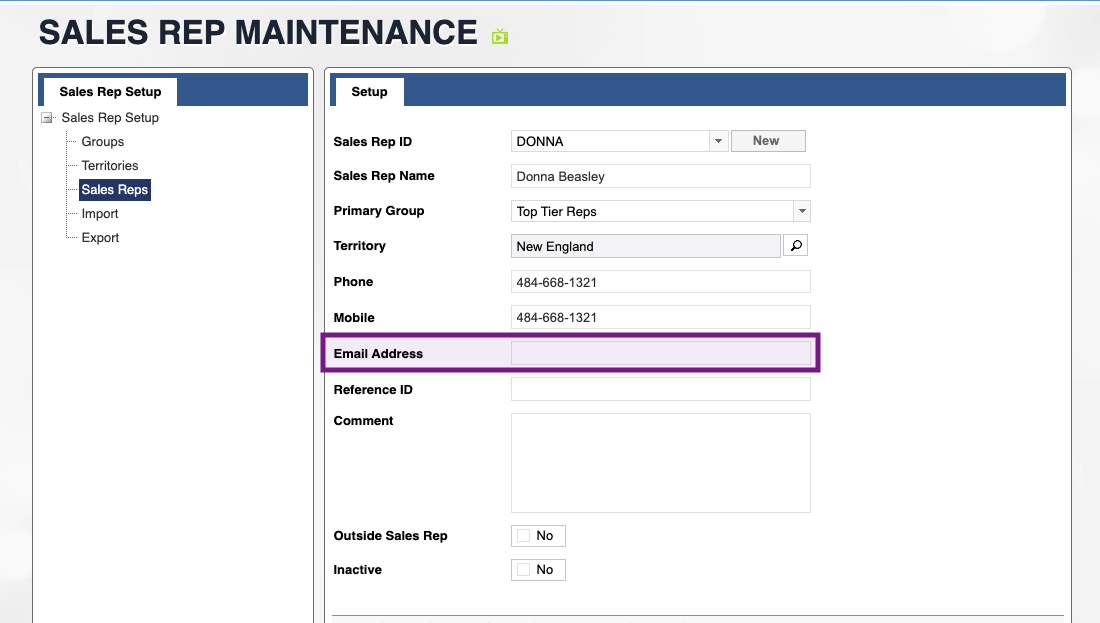This screenshot has height=623, width=1100.
Task: Click the Sales Rep Name field
Action: [660, 177]
